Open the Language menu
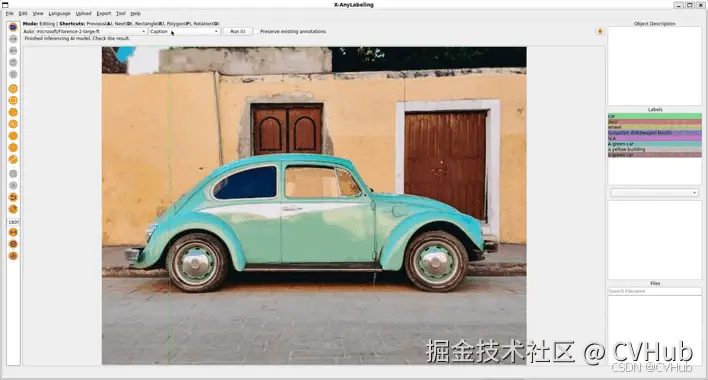Viewport: 708px width, 380px height. click(60, 14)
